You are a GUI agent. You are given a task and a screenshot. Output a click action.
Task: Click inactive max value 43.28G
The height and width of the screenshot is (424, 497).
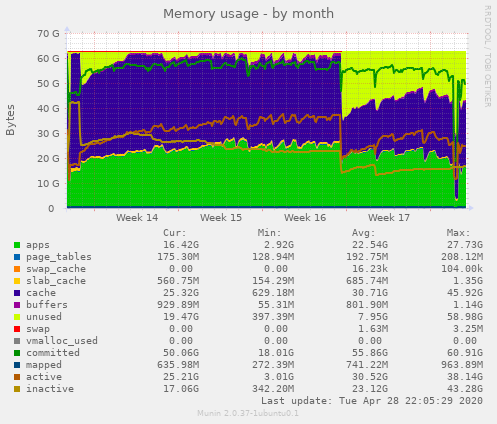point(465,389)
